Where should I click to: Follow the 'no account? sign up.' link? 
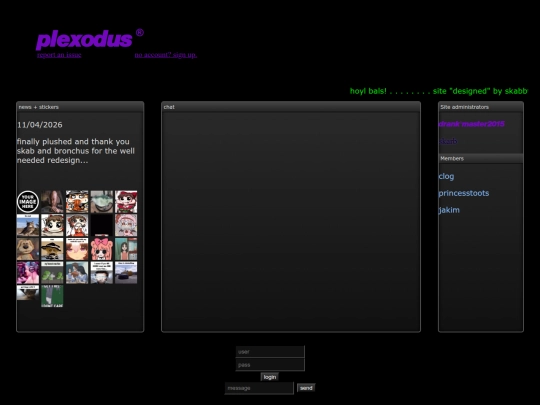[166, 55]
